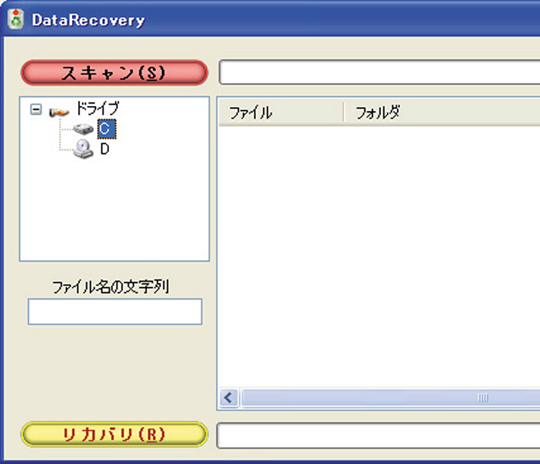Click the text field beside the scan button
The image size is (540, 464).
point(380,72)
